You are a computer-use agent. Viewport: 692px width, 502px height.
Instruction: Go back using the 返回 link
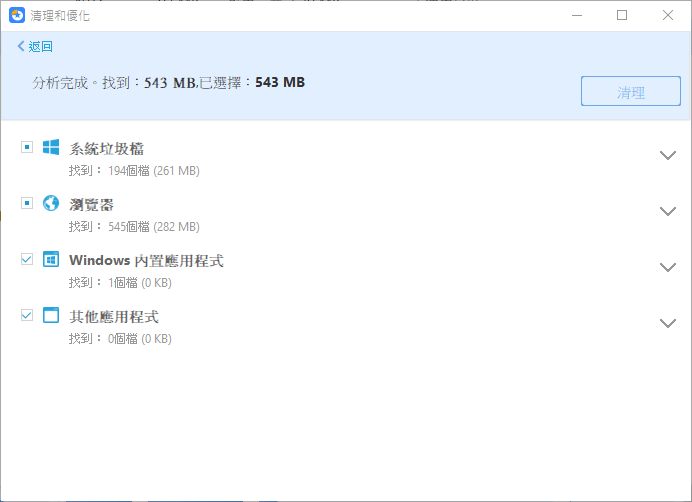tap(40, 47)
